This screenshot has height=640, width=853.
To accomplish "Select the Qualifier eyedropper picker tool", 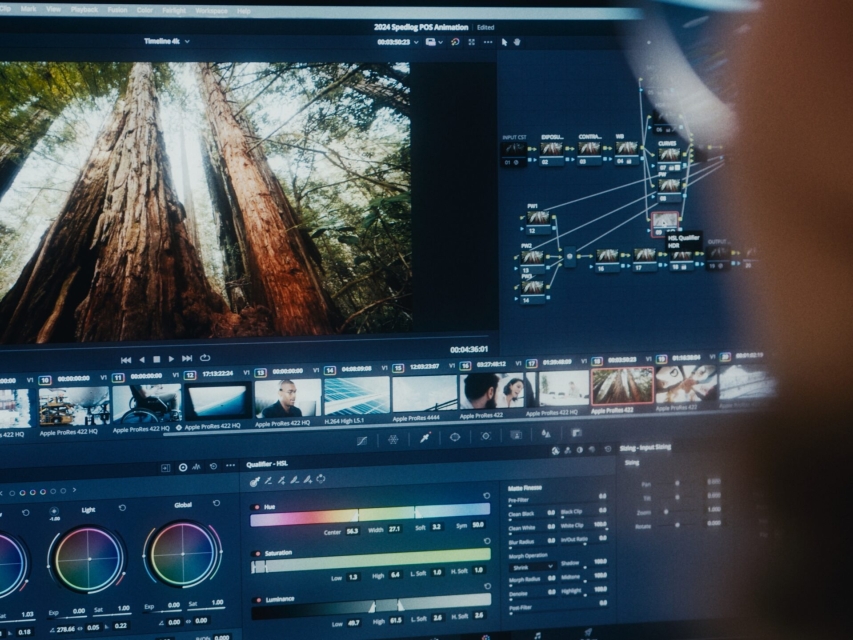I will 256,482.
